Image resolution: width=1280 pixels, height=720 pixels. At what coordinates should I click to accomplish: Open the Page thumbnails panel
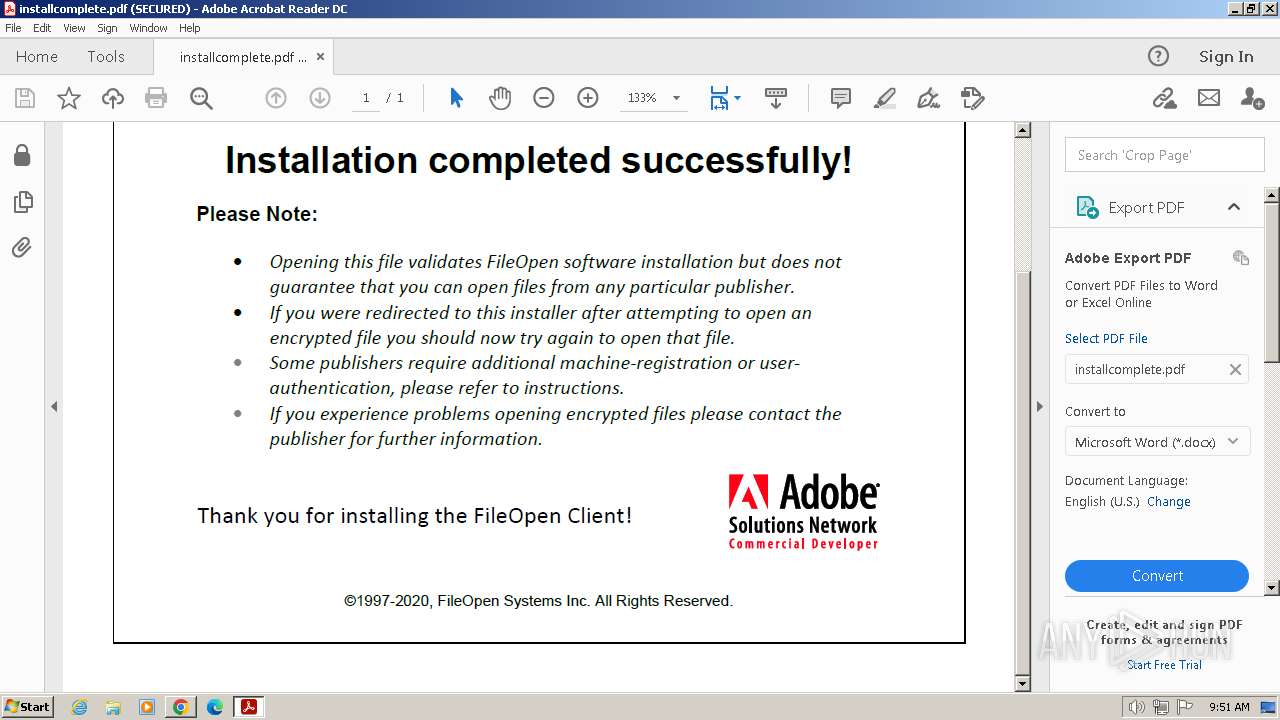pos(22,202)
